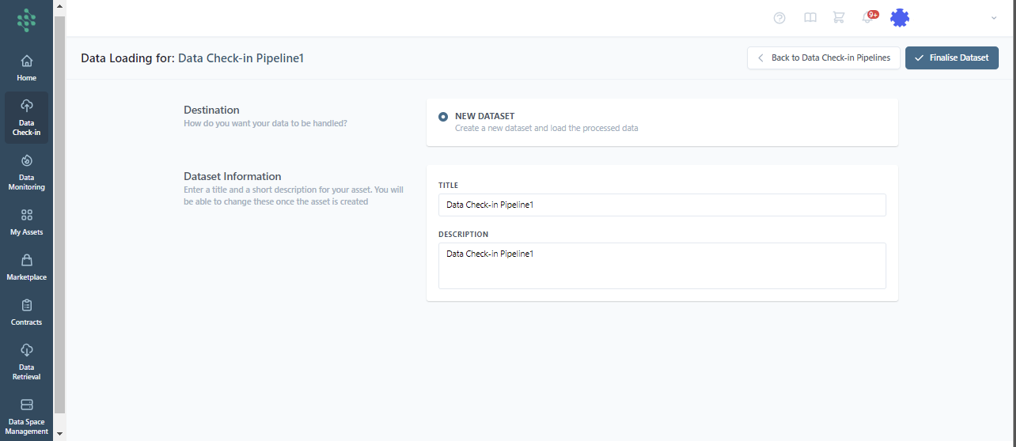Open Data Monitoring in the sidebar

(x=27, y=171)
